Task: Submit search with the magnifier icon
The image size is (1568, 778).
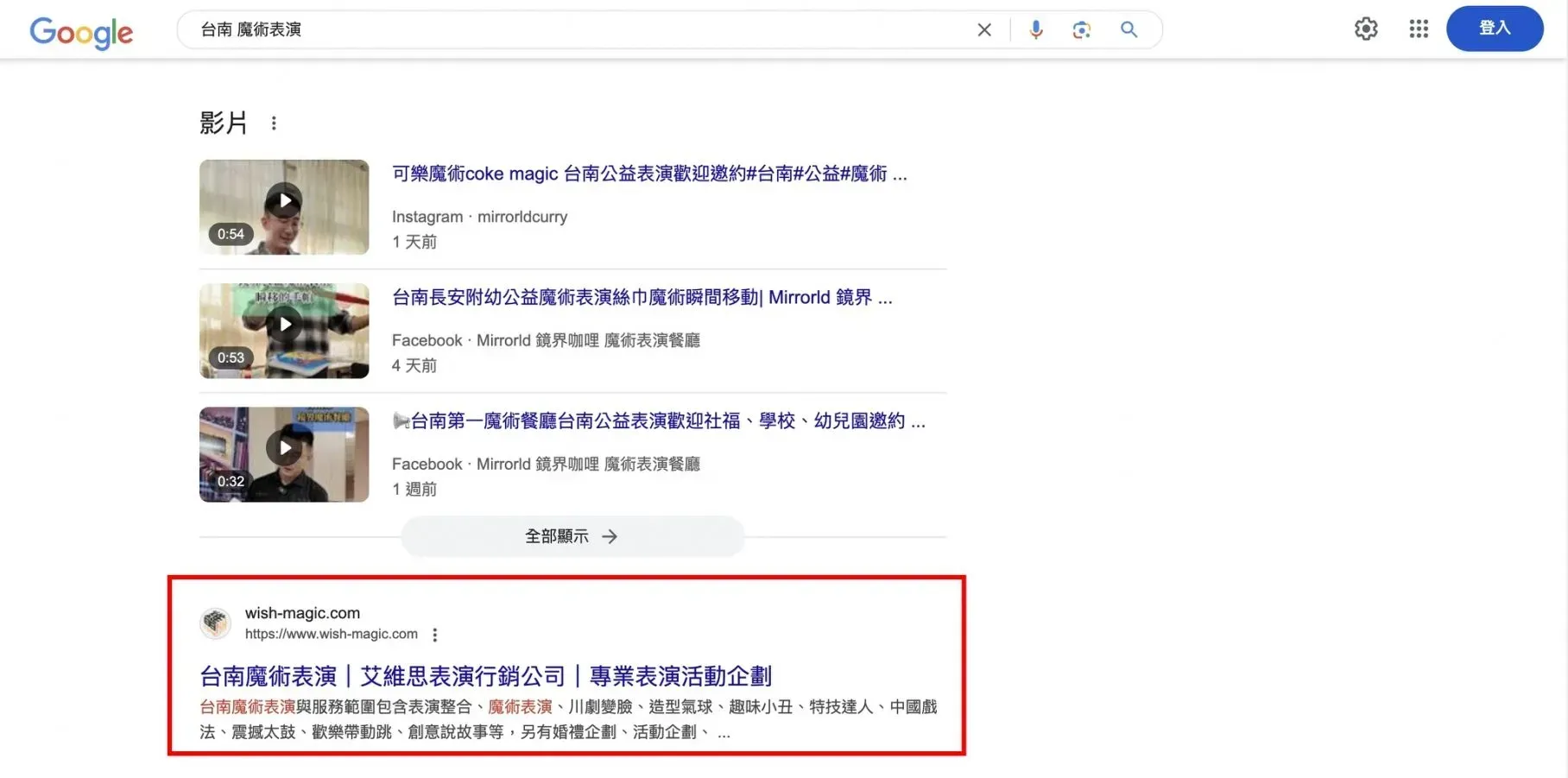Action: (x=1129, y=29)
